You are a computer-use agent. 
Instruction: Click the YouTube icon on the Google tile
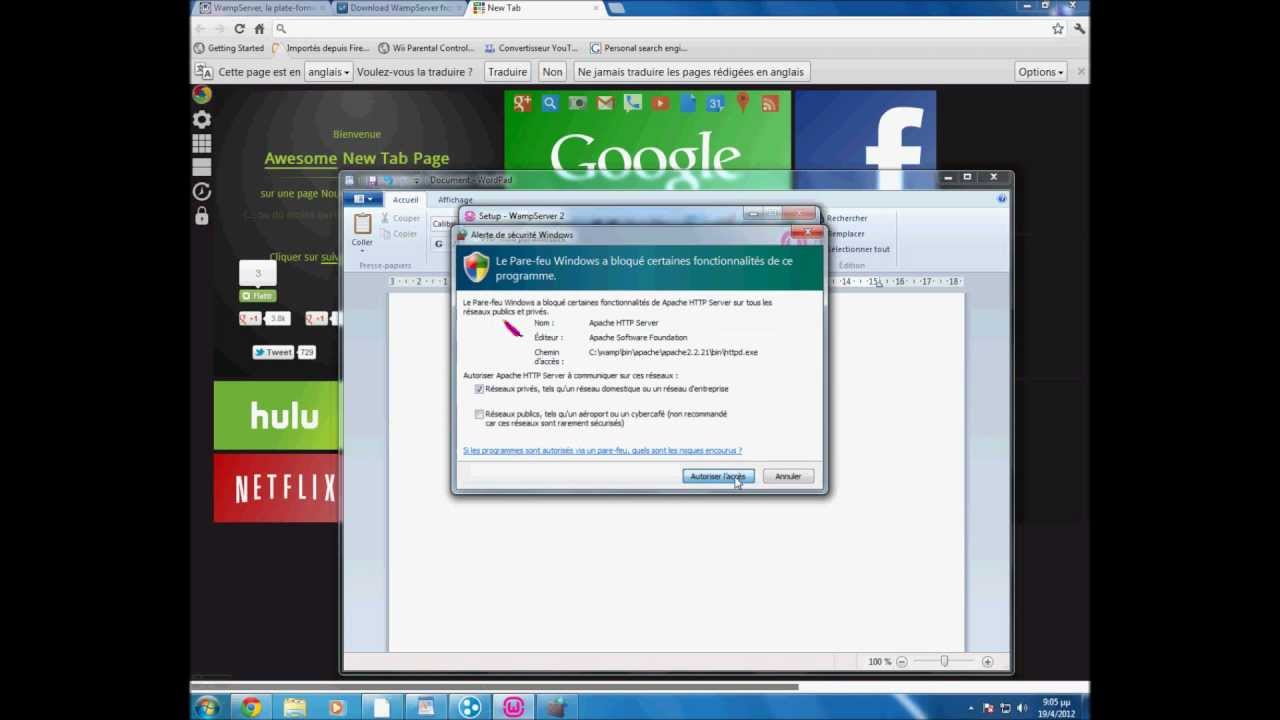click(x=660, y=103)
